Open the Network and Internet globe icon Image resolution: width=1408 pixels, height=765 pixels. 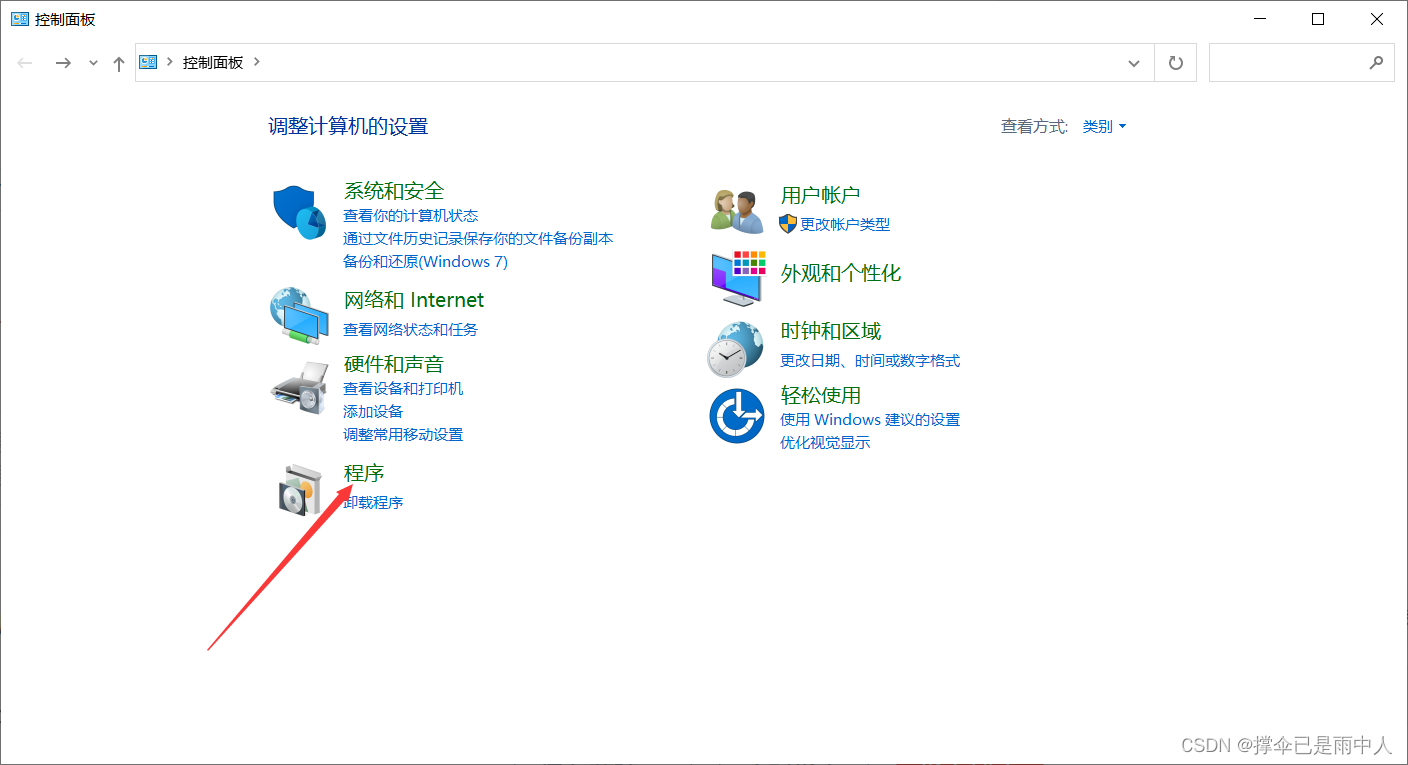299,315
